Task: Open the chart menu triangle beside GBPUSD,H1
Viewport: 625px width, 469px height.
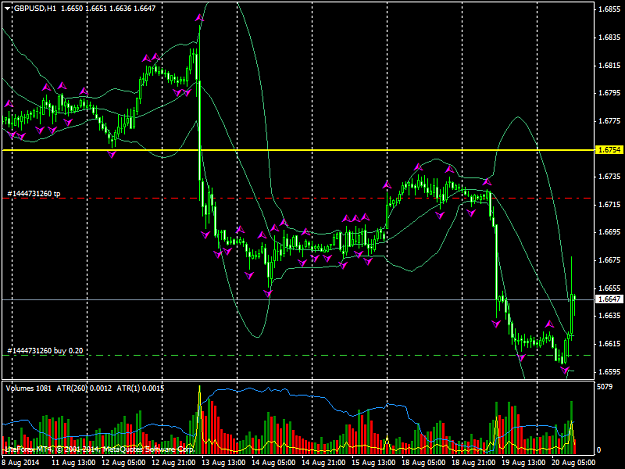Action: [x=8, y=8]
